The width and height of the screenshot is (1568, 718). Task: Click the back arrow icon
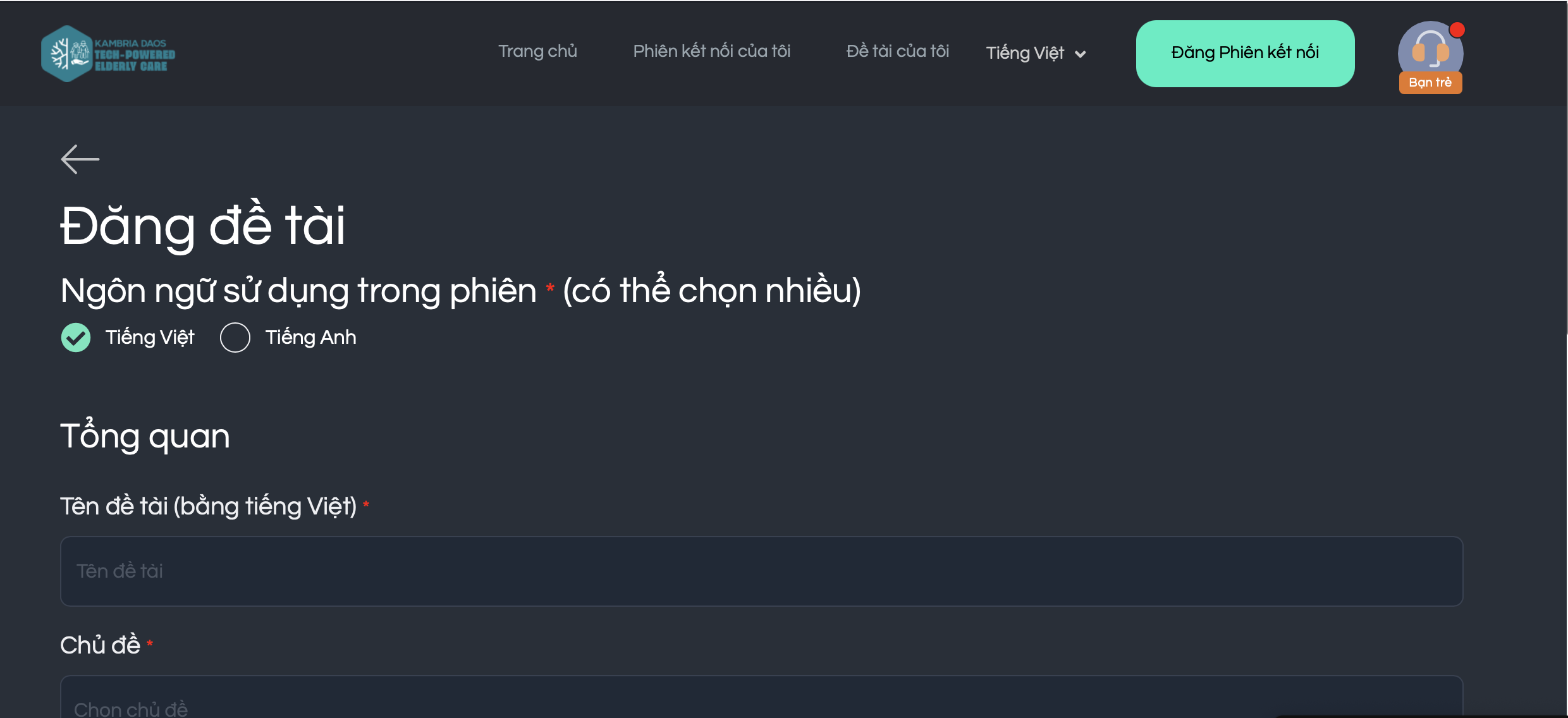point(80,159)
